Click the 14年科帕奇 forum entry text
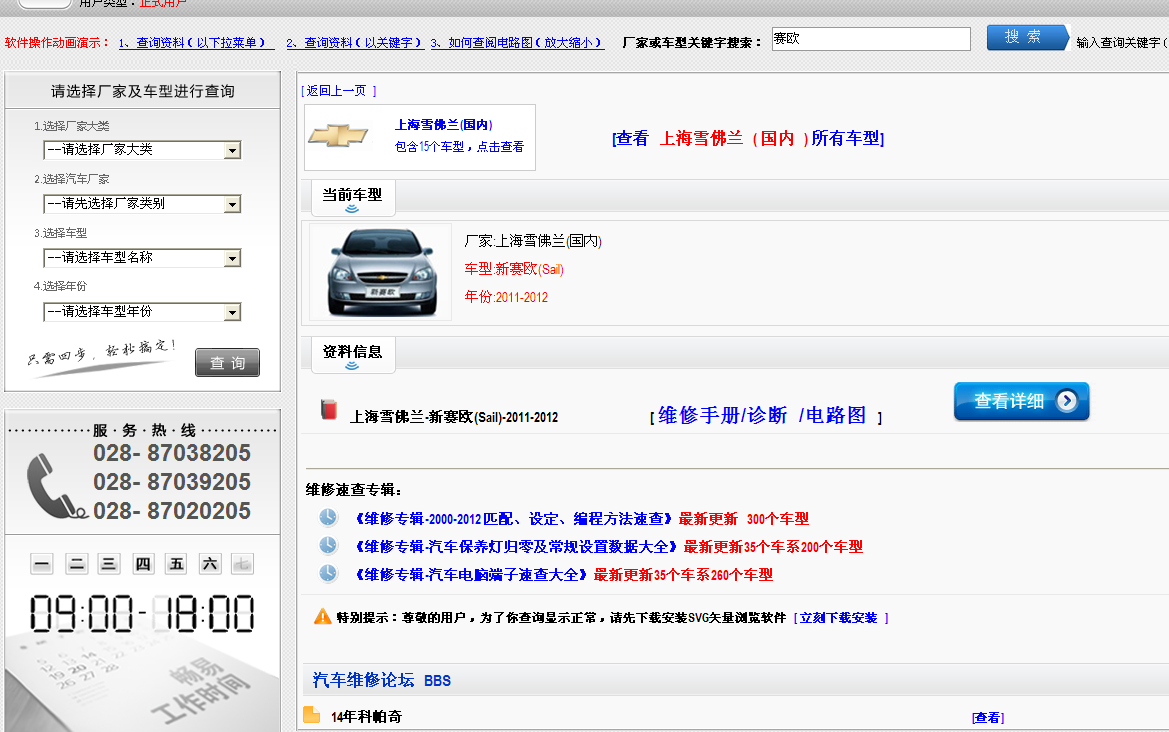 [366, 716]
